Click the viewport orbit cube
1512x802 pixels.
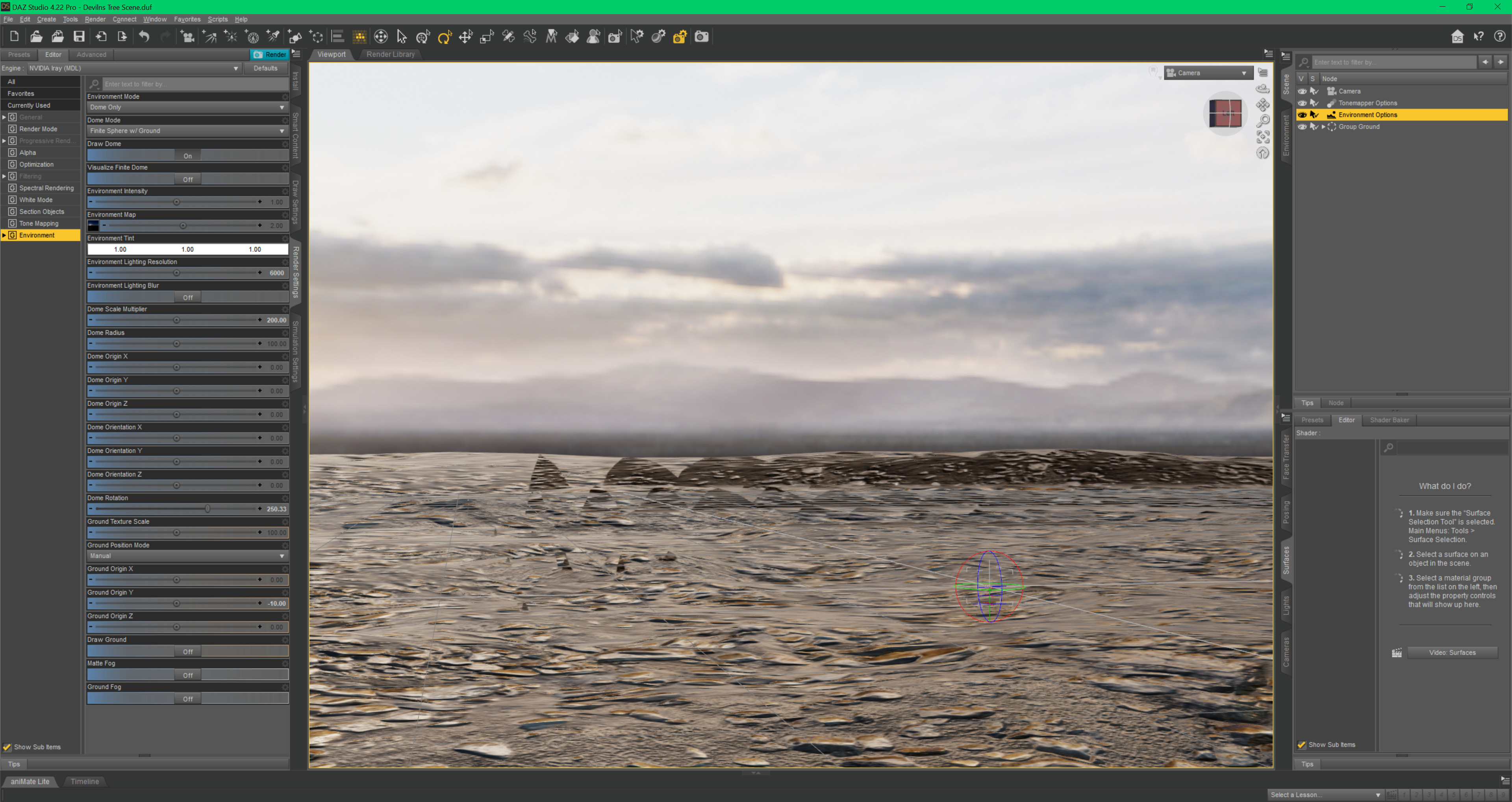(1226, 113)
